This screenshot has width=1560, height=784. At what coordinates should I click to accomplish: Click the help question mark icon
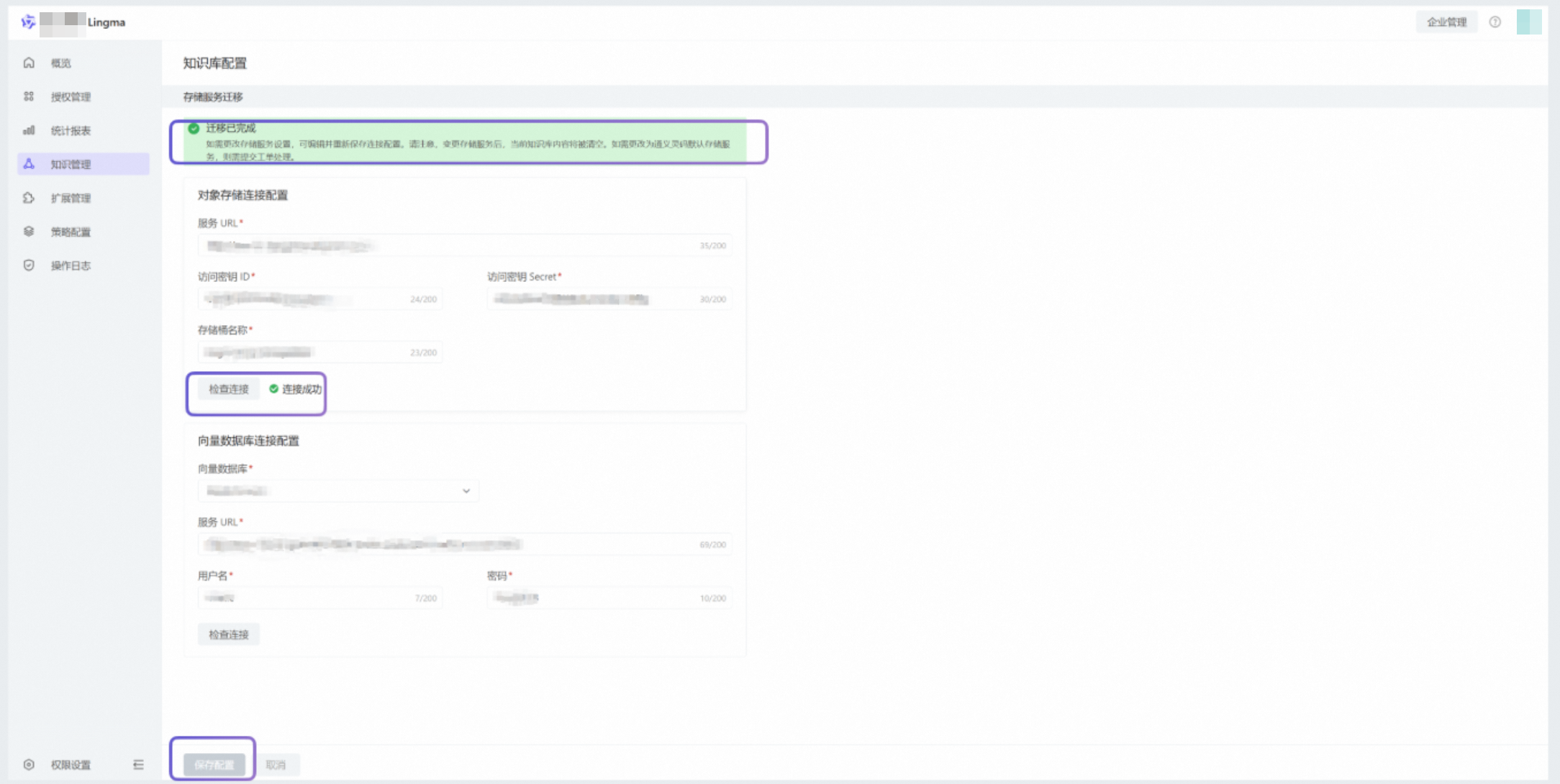pyautogui.click(x=1495, y=22)
